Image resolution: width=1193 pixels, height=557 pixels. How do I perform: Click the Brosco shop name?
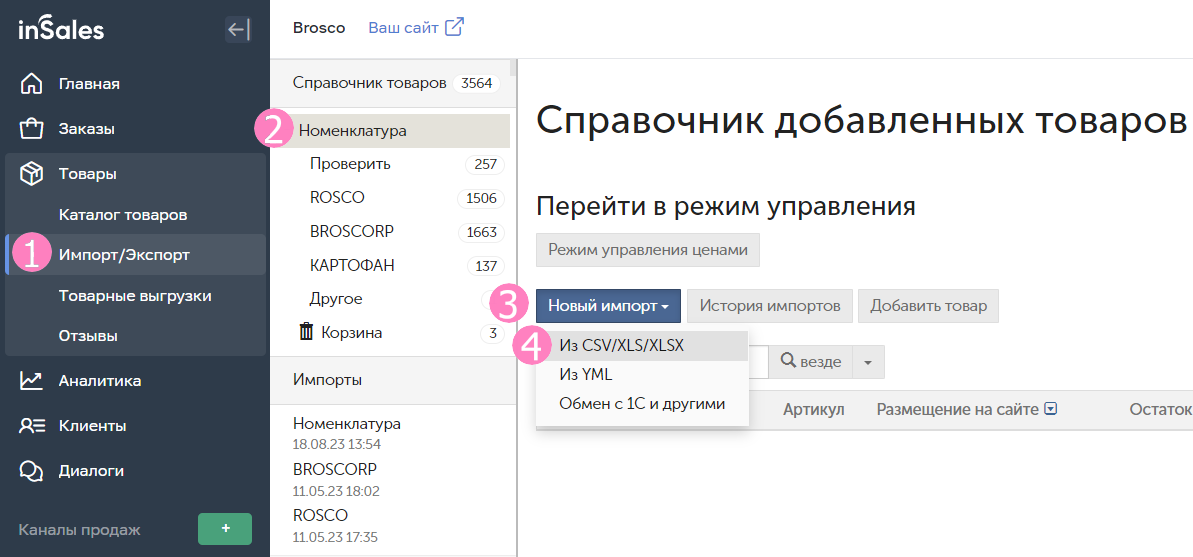point(319,28)
